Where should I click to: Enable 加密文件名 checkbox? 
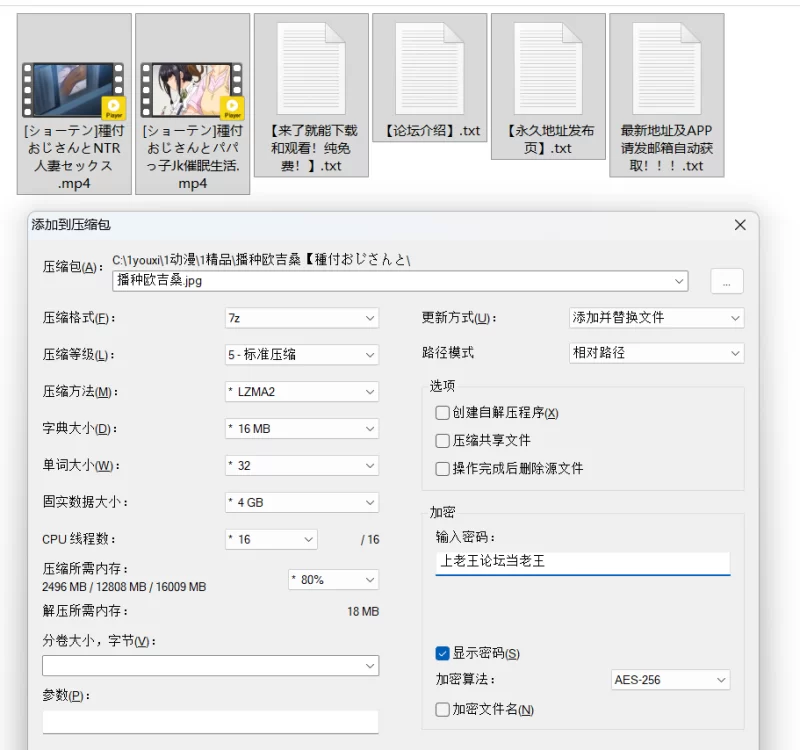442,709
